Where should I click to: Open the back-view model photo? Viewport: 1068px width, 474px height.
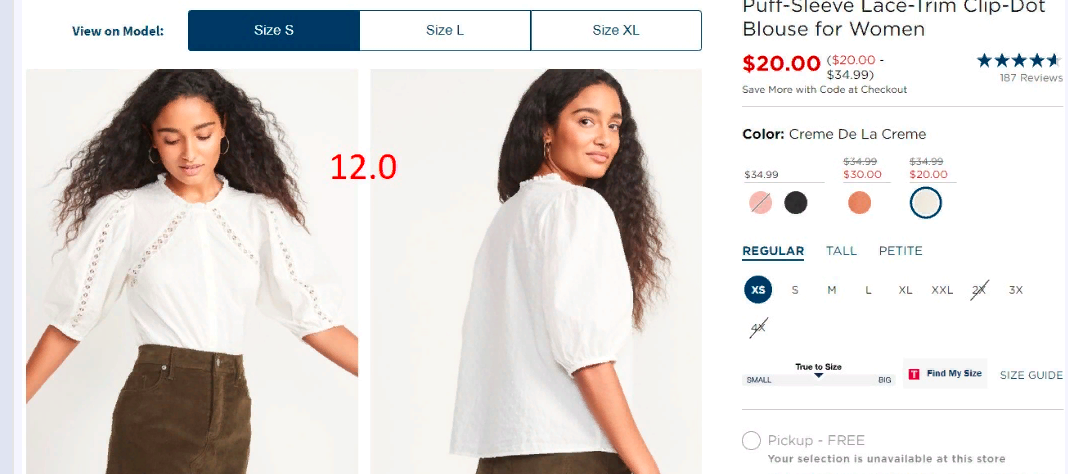[x=536, y=271]
